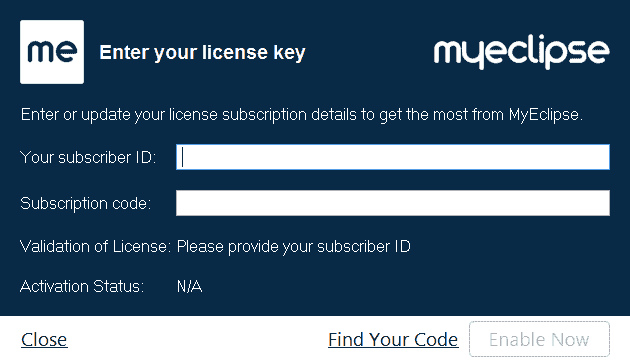Click the 'Please provide your subscriber ID' message

[294, 247]
